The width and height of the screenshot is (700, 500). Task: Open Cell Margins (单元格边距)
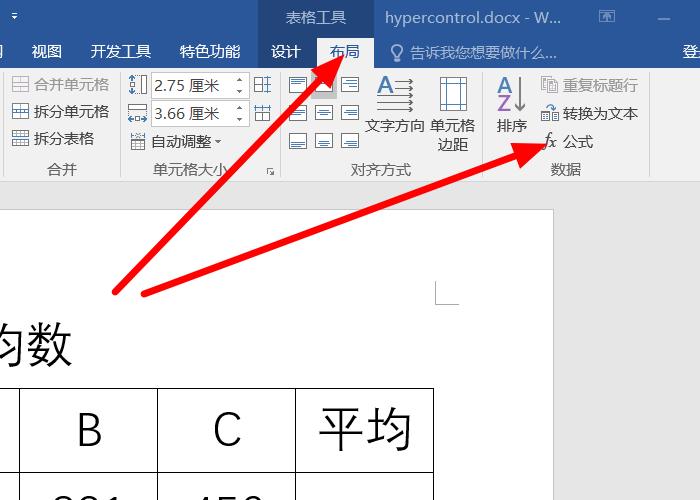453,114
